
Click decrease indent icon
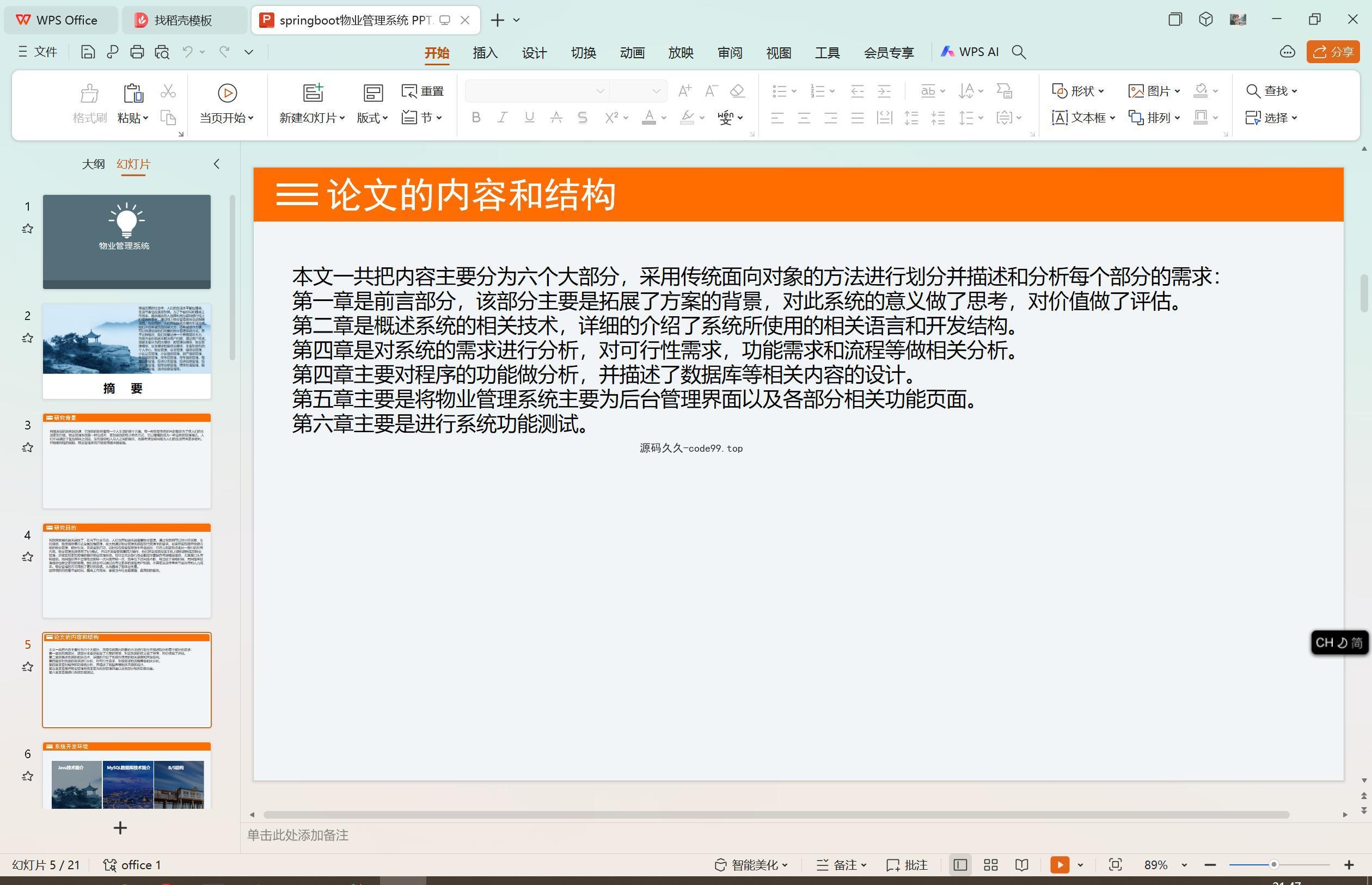857,91
